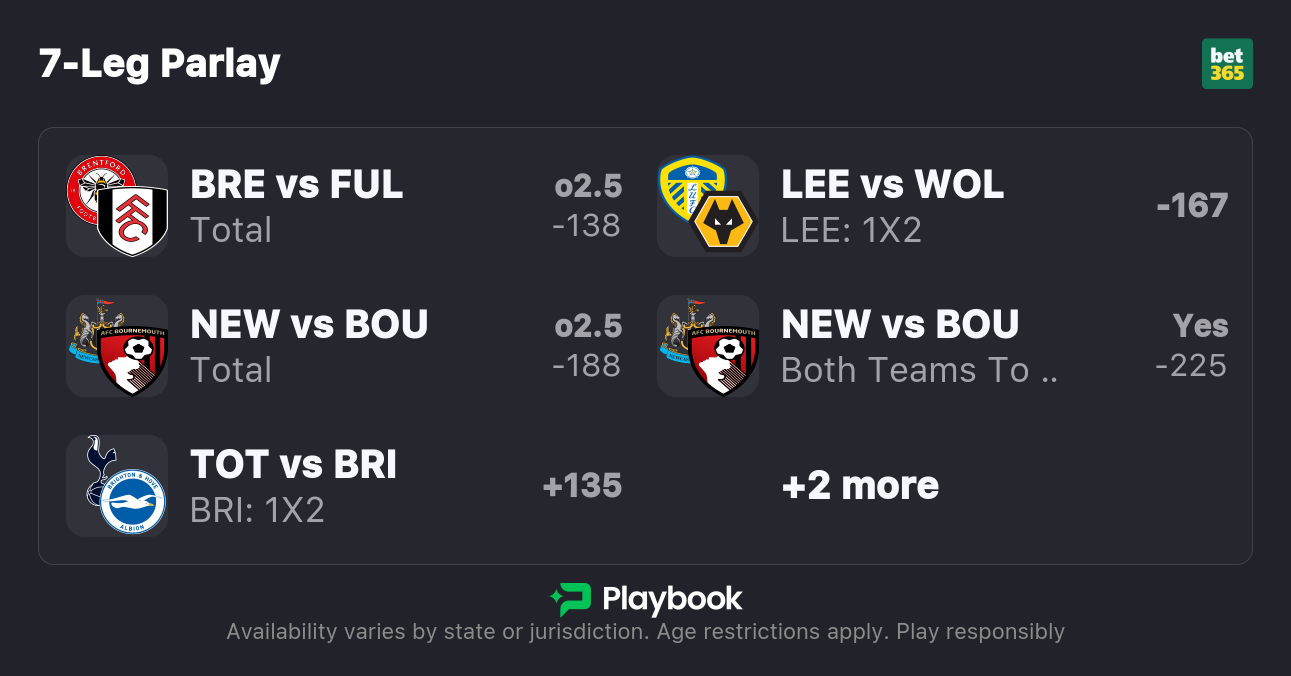Image resolution: width=1291 pixels, height=676 pixels.
Task: Click the Playbook brand name text
Action: tap(672, 600)
